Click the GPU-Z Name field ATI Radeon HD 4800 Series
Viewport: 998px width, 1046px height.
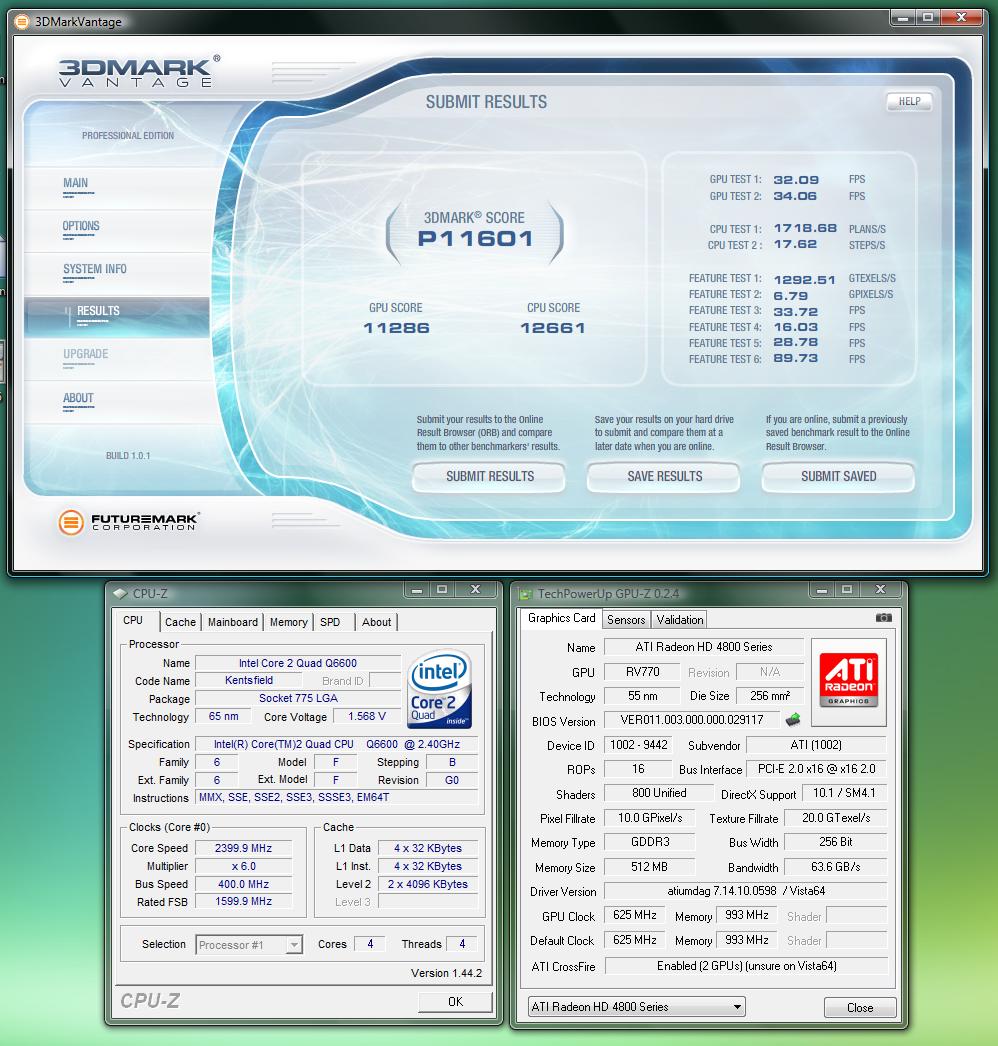click(704, 647)
